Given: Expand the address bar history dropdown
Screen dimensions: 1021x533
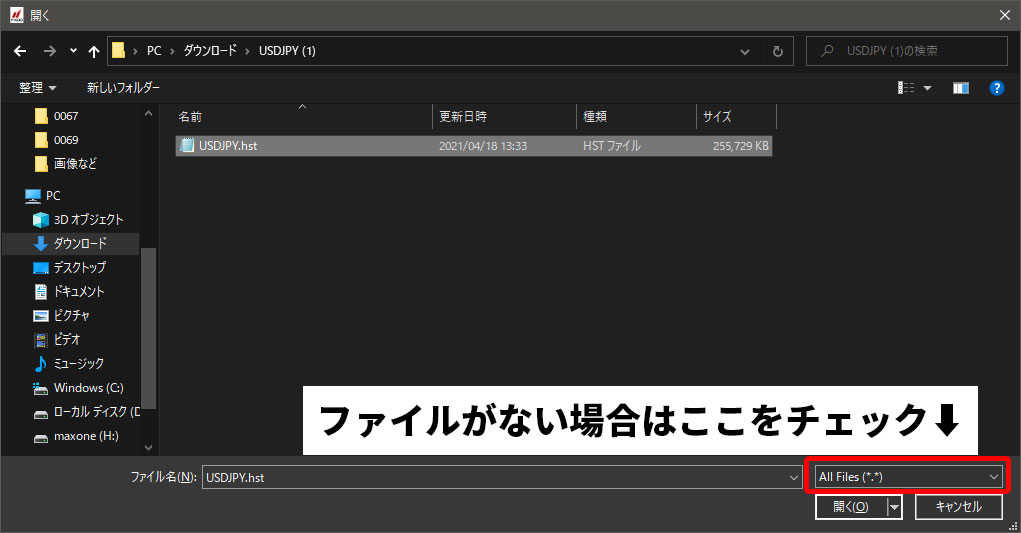Looking at the screenshot, I should coord(745,51).
